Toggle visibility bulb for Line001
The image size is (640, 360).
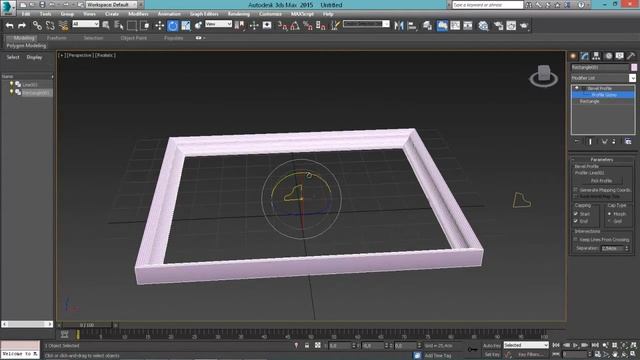click(x=11, y=84)
